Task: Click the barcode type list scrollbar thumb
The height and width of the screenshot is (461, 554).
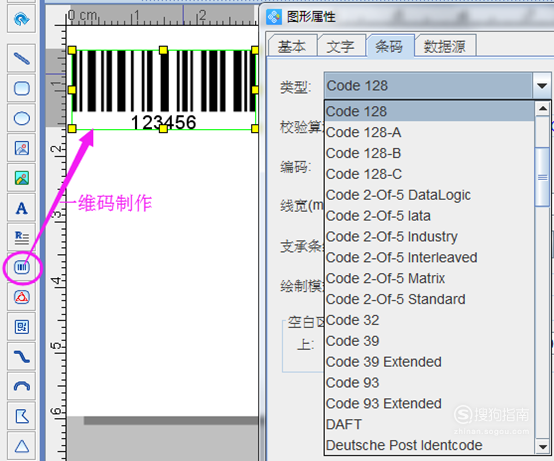Action: click(542, 177)
